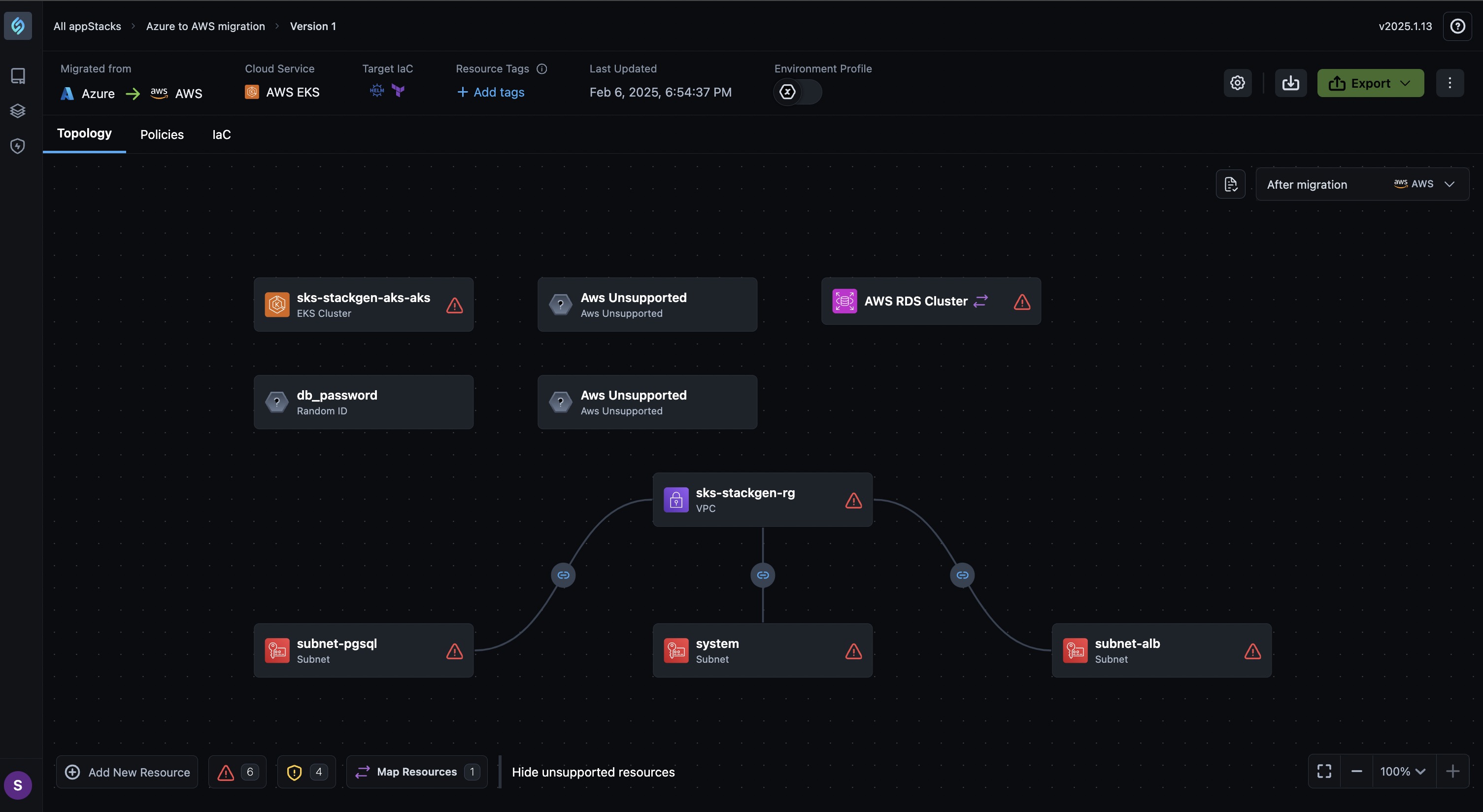Screen dimensions: 1483x812
Task: Switch to the Policies tab
Action: pos(162,135)
